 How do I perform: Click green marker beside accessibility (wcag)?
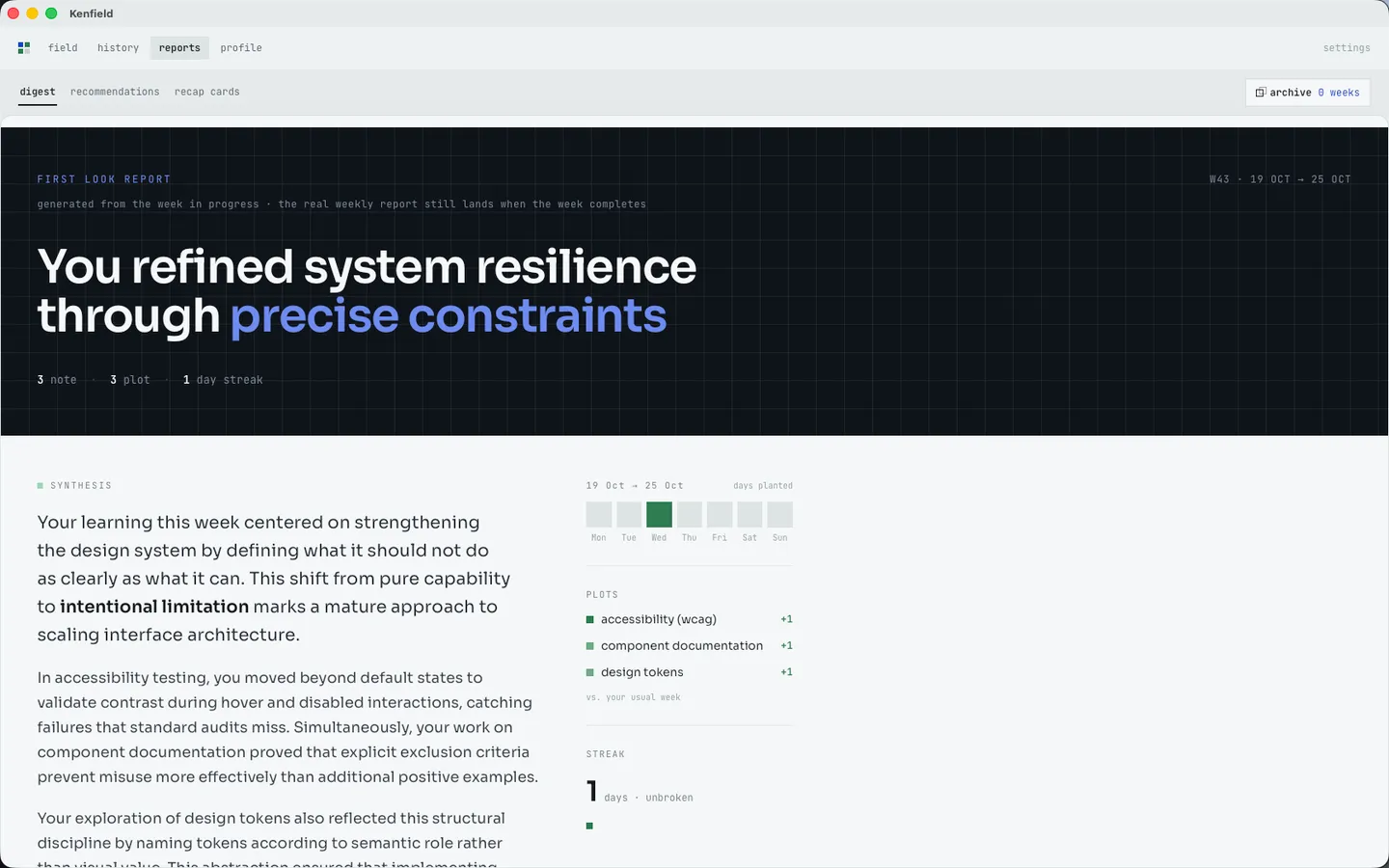pyautogui.click(x=590, y=619)
